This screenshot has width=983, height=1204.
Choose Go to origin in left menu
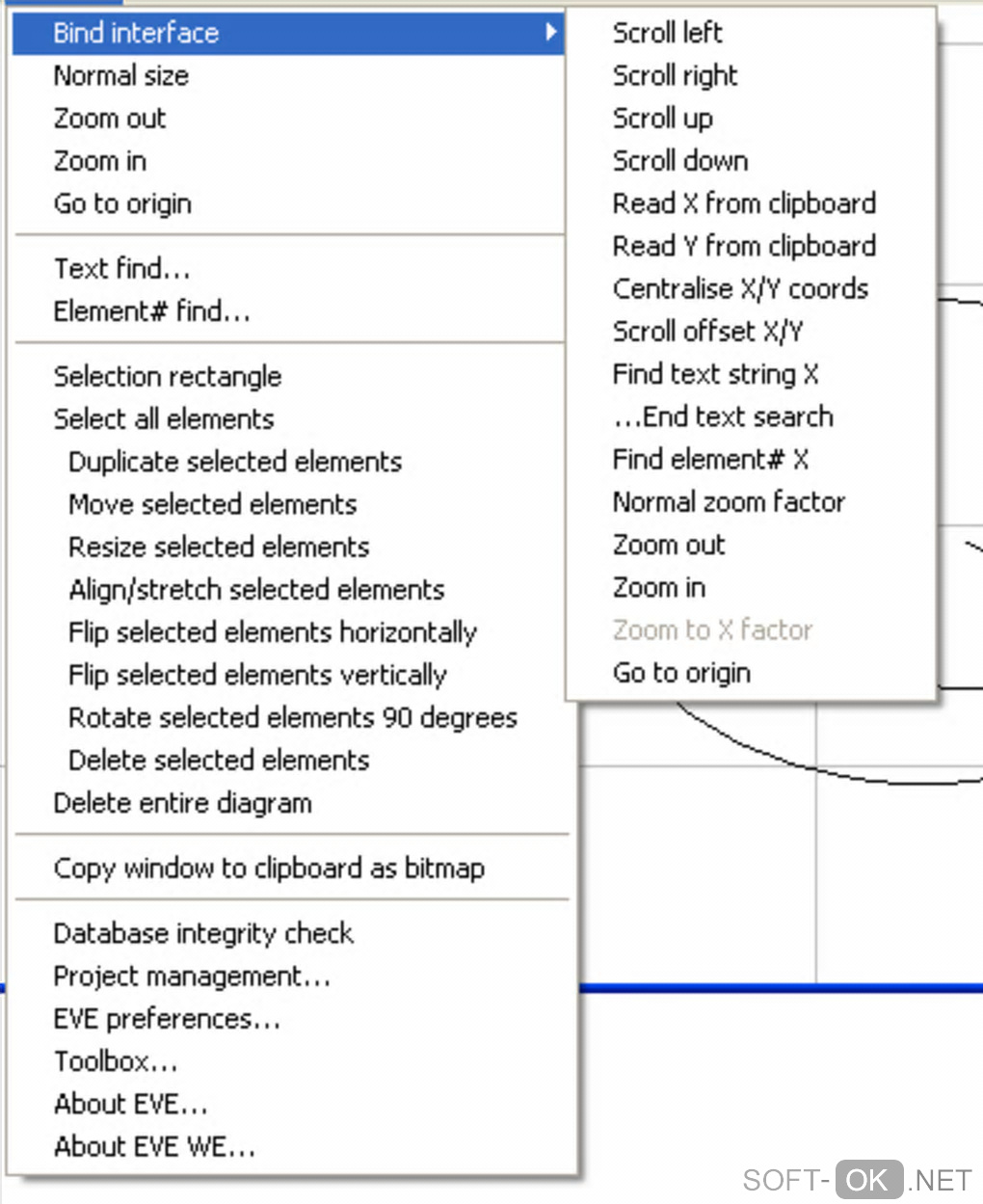[122, 204]
